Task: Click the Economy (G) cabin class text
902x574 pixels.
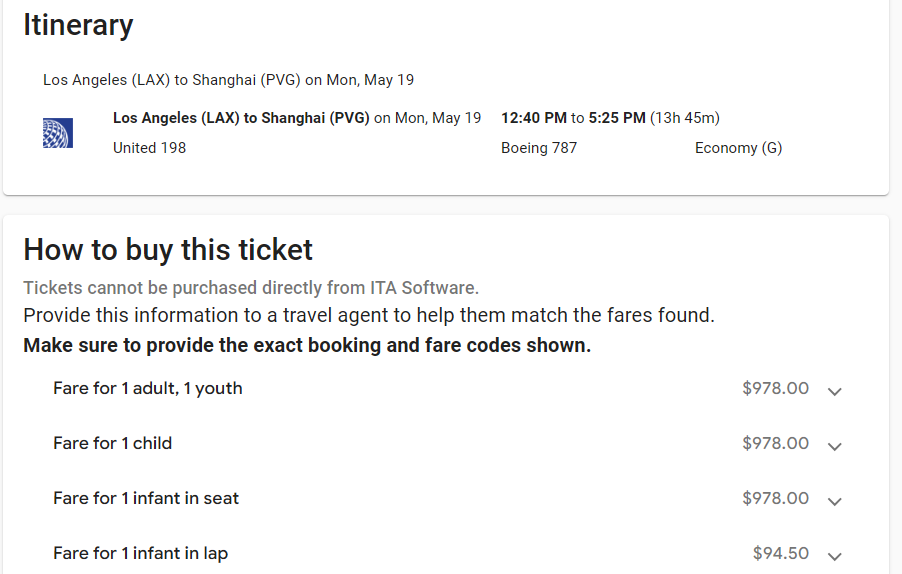Action: point(738,148)
